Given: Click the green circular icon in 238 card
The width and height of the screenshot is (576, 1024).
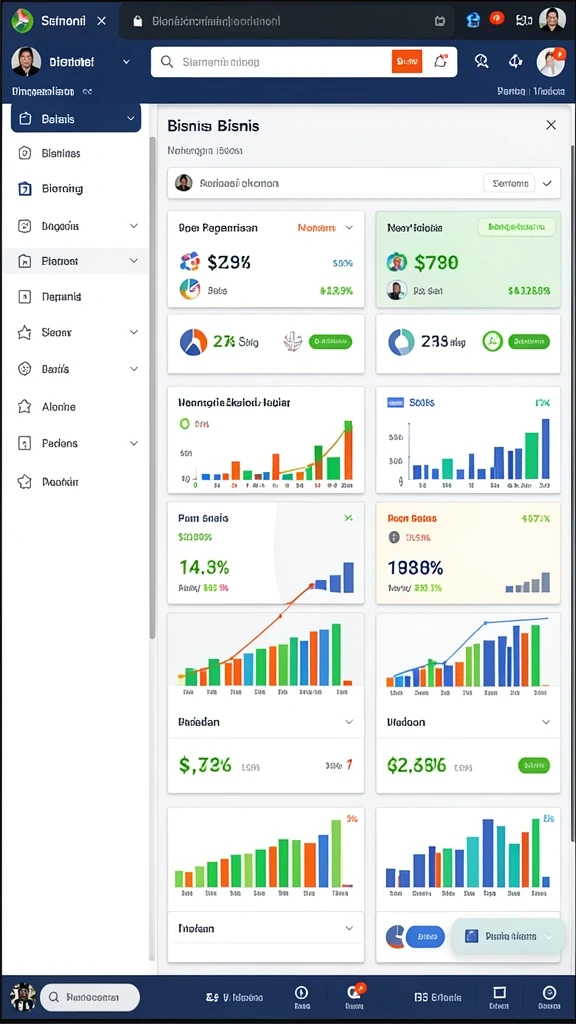Looking at the screenshot, I should (492, 341).
